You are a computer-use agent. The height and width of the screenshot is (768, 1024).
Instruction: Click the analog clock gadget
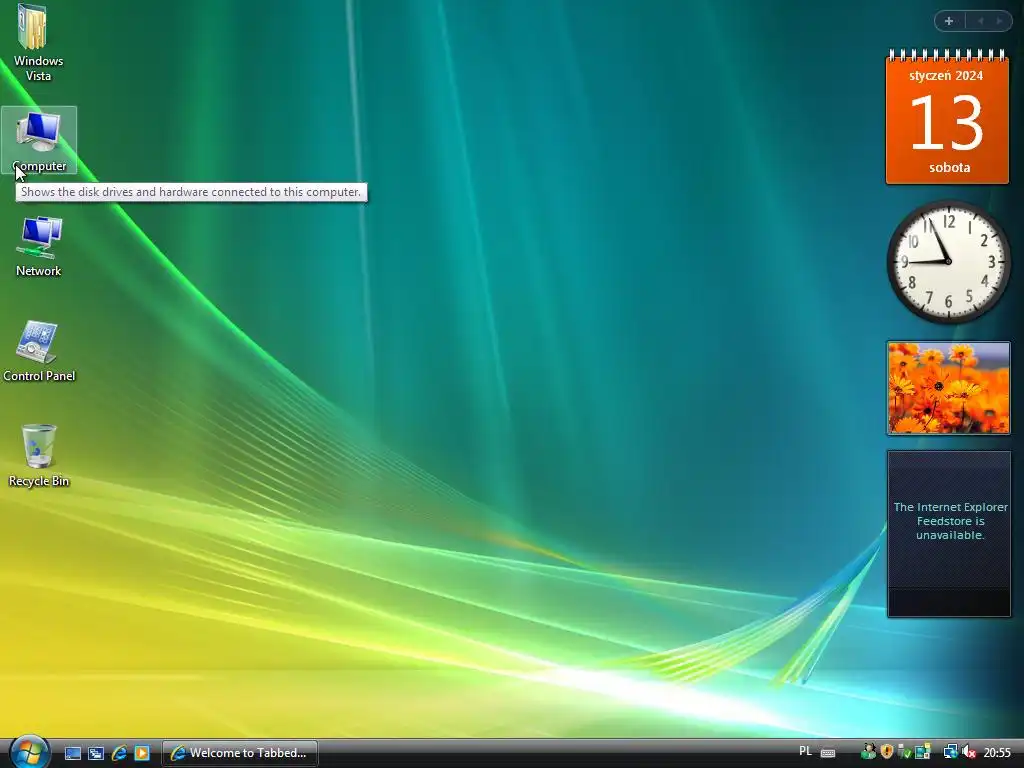948,261
